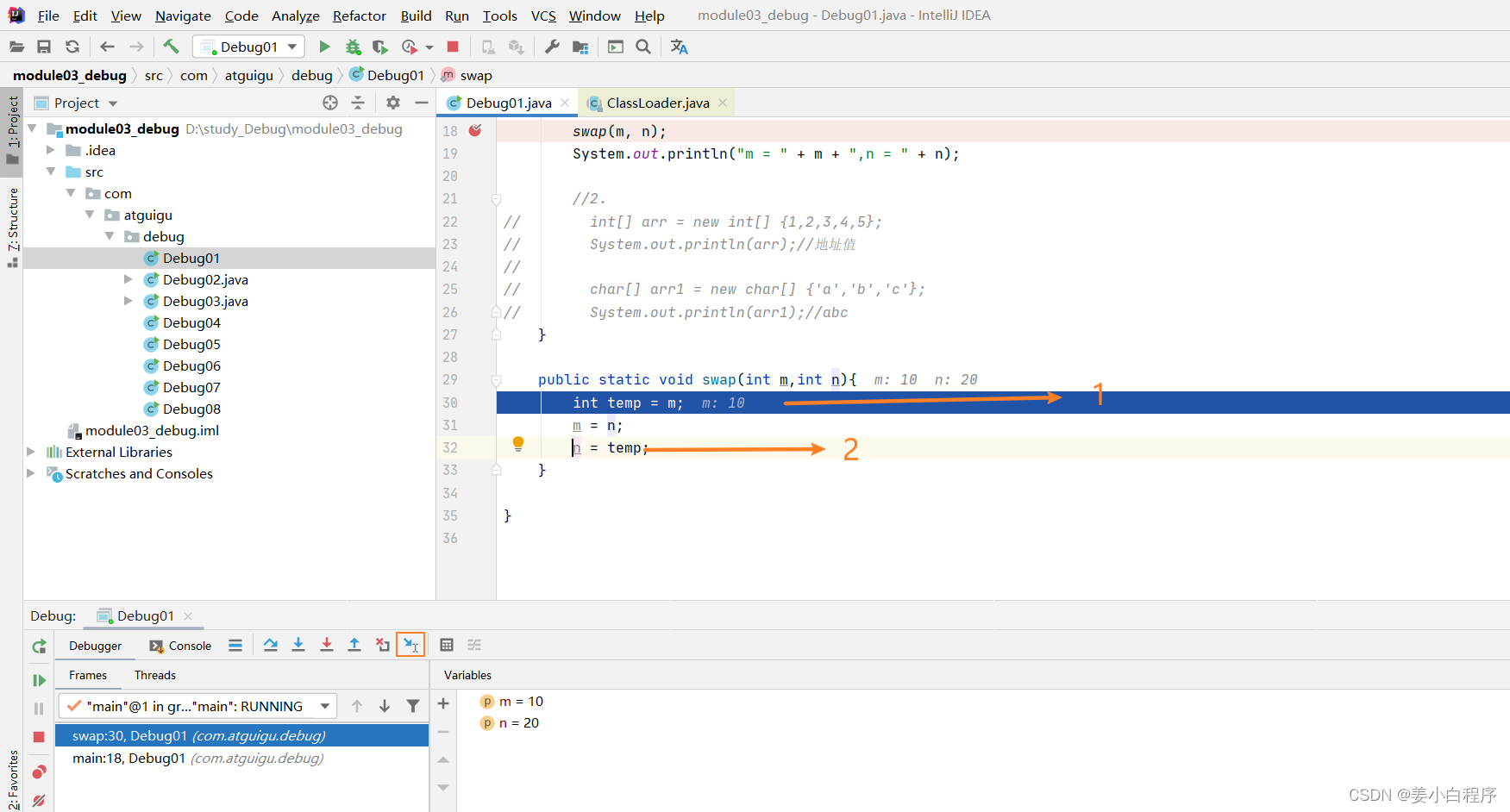This screenshot has height=812, width=1510.
Task: Open Project Structure icon
Action: [x=580, y=47]
